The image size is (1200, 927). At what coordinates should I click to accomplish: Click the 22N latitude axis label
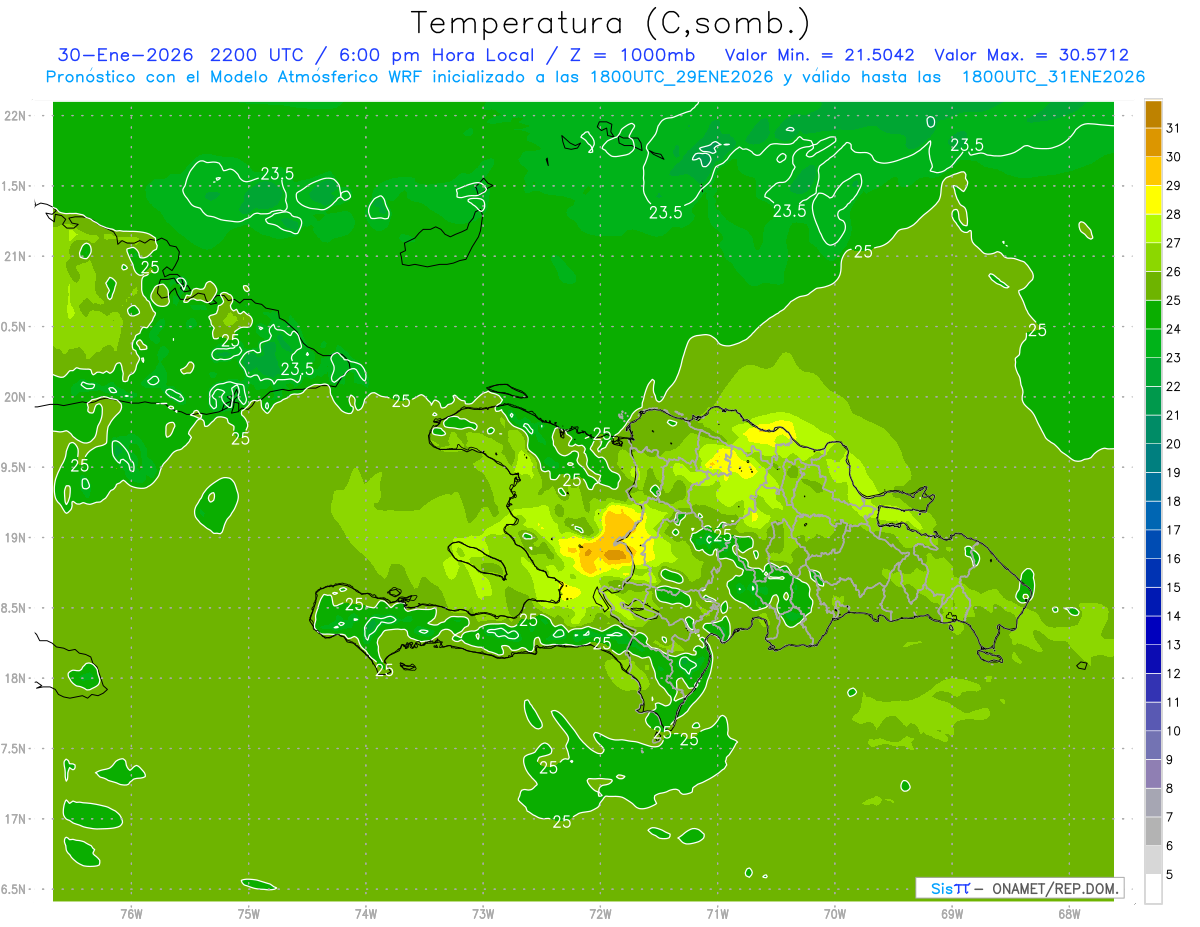pyautogui.click(x=16, y=116)
